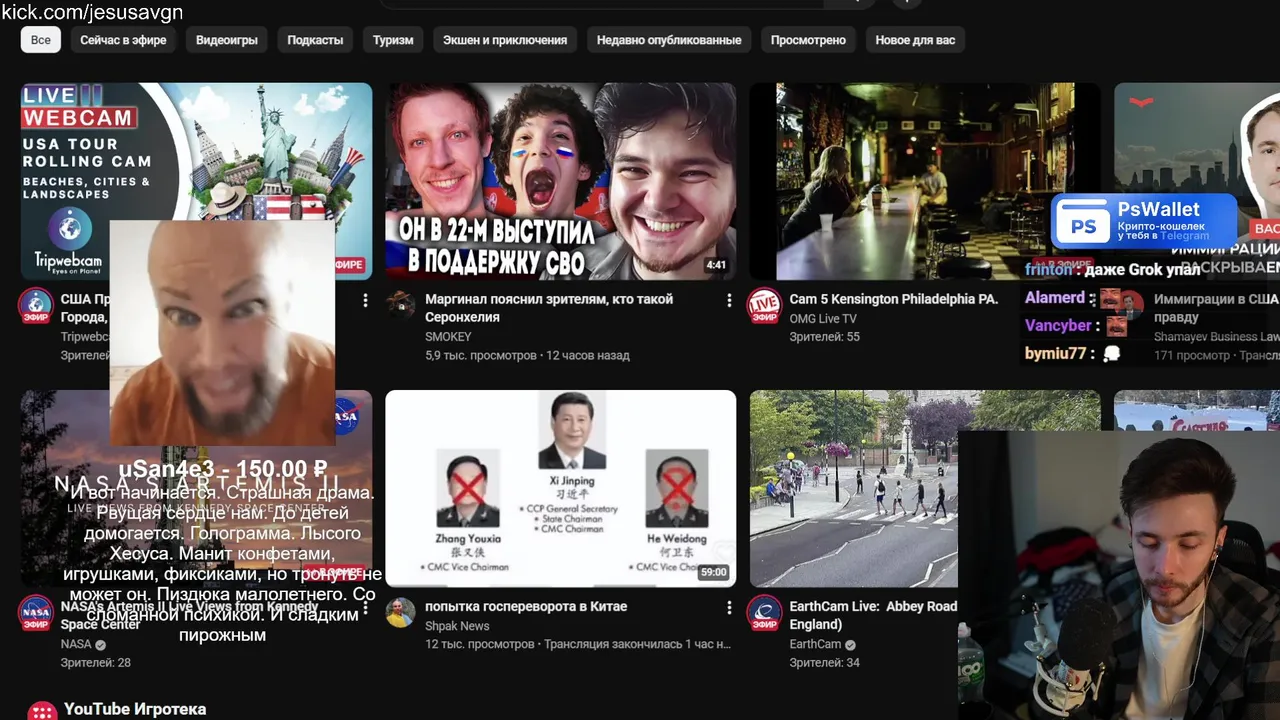This screenshot has height=720, width=1280.
Task: Open the three-dot menu for Маргинал video
Action: pos(729,300)
